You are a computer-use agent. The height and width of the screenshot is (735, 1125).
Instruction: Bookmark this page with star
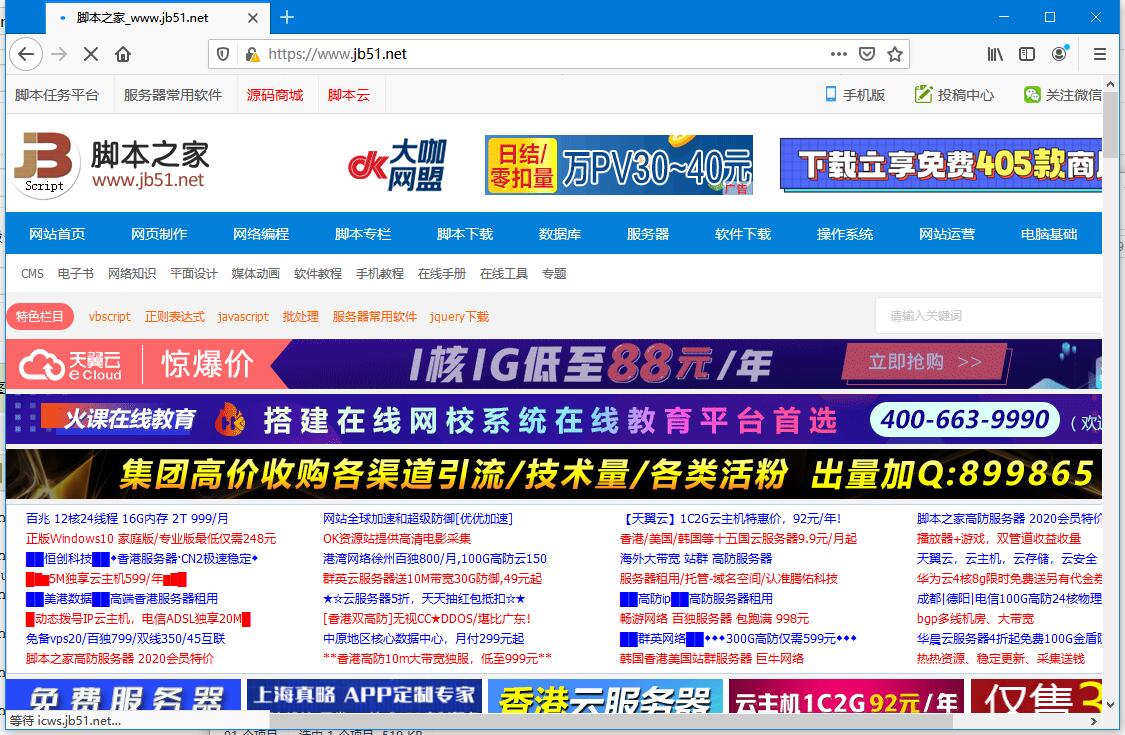[895, 54]
